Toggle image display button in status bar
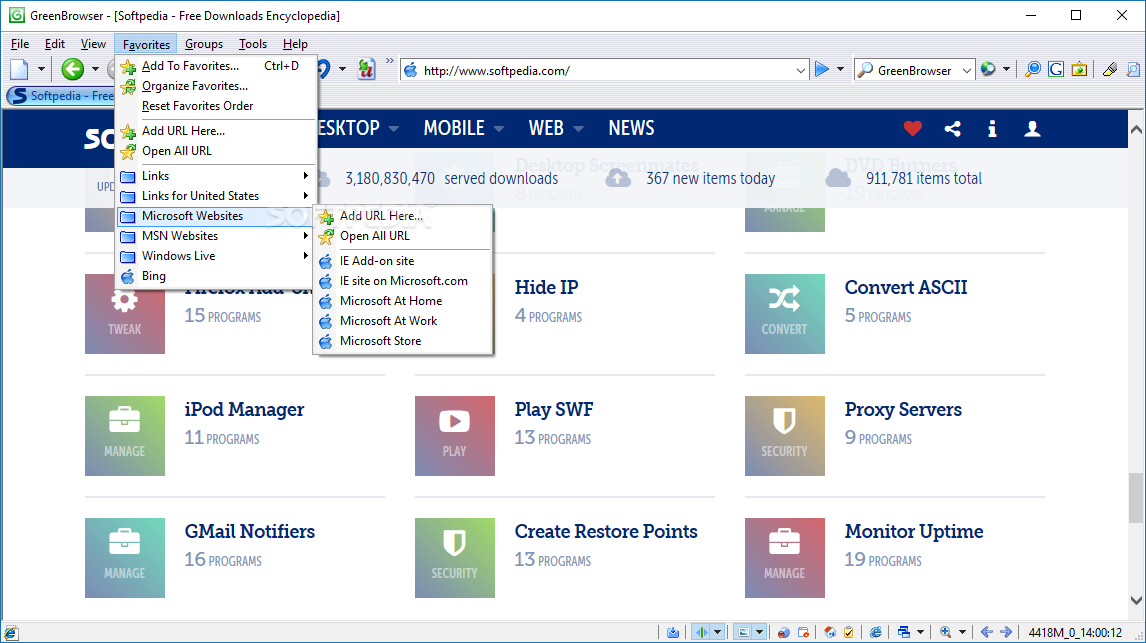Image resolution: width=1146 pixels, height=643 pixels. tap(743, 632)
